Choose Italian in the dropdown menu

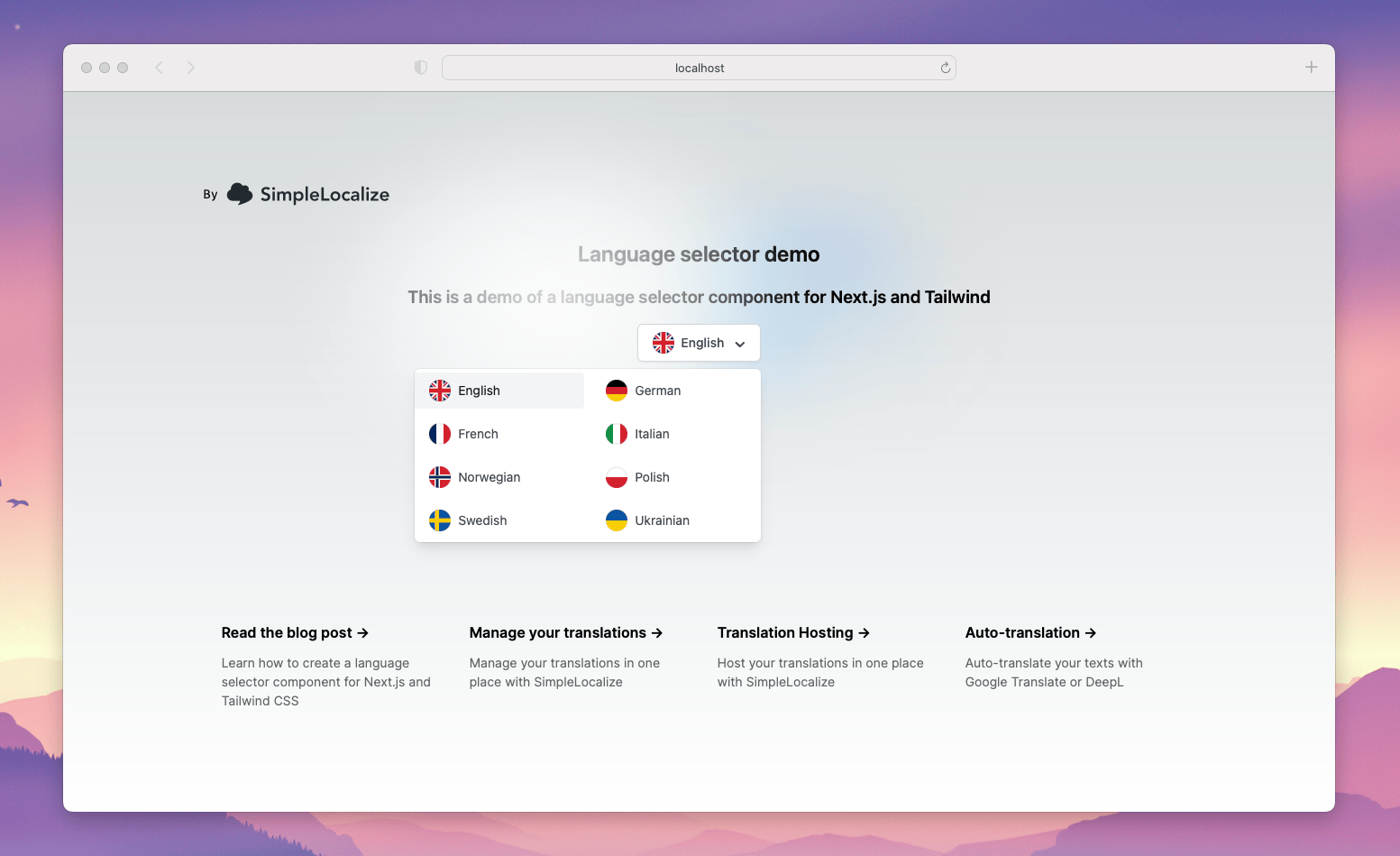tap(676, 434)
